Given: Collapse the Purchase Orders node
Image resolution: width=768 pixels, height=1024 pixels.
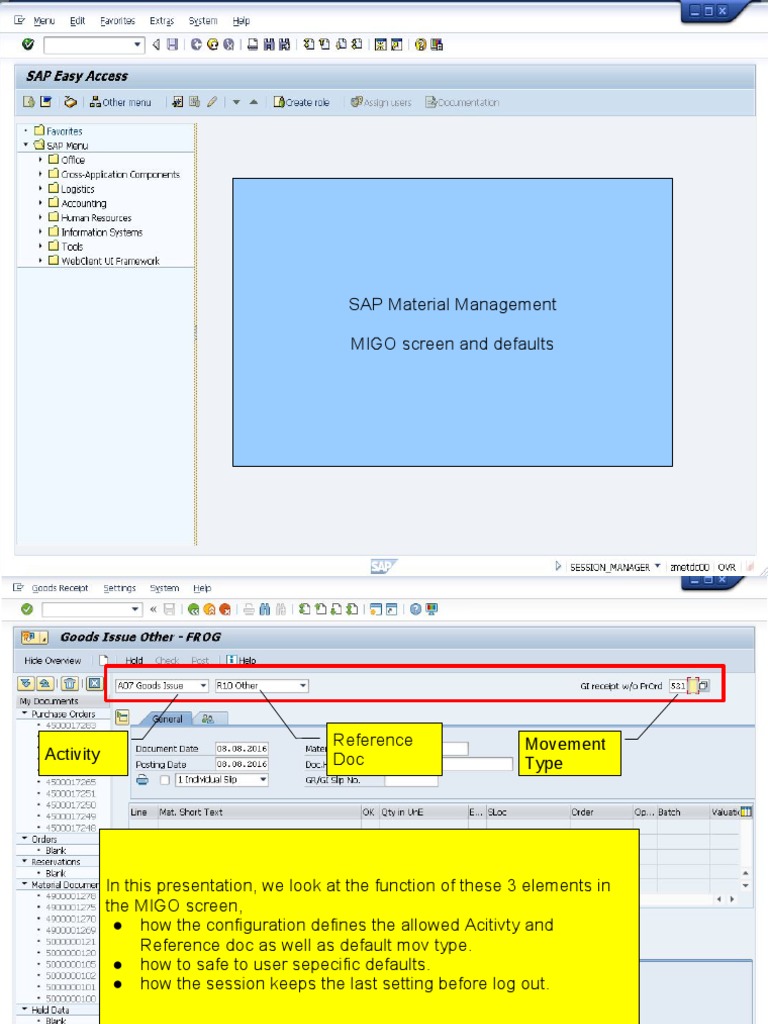Looking at the screenshot, I should (25, 714).
